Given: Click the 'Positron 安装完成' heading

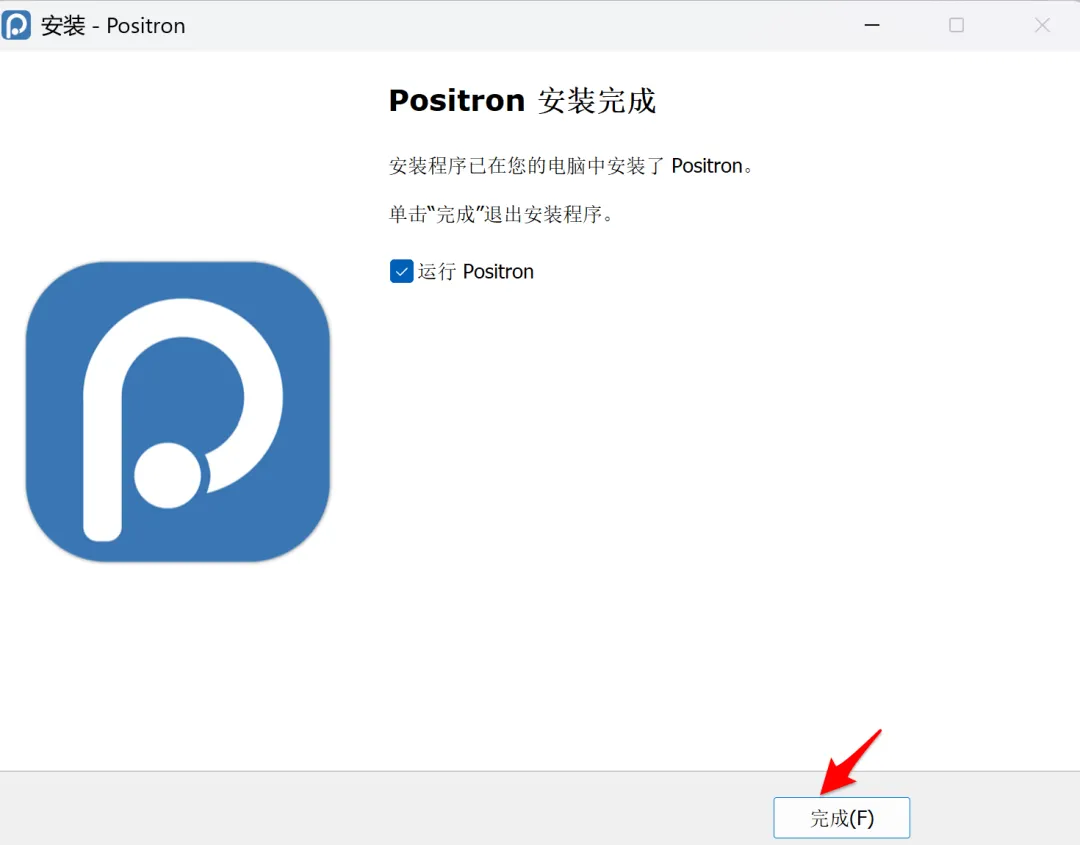Looking at the screenshot, I should point(522,101).
